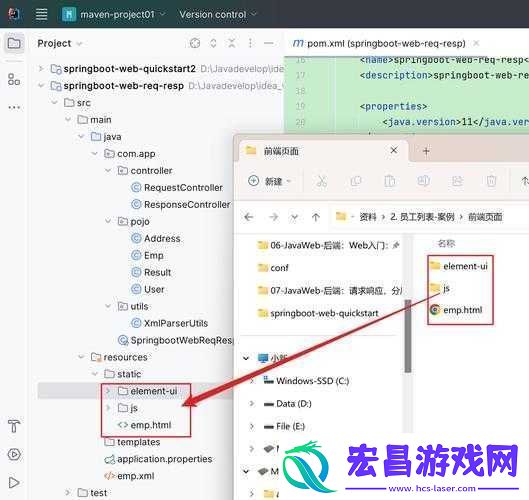529x500 pixels.
Task: Open the main hamburger menu
Action: click(41, 14)
